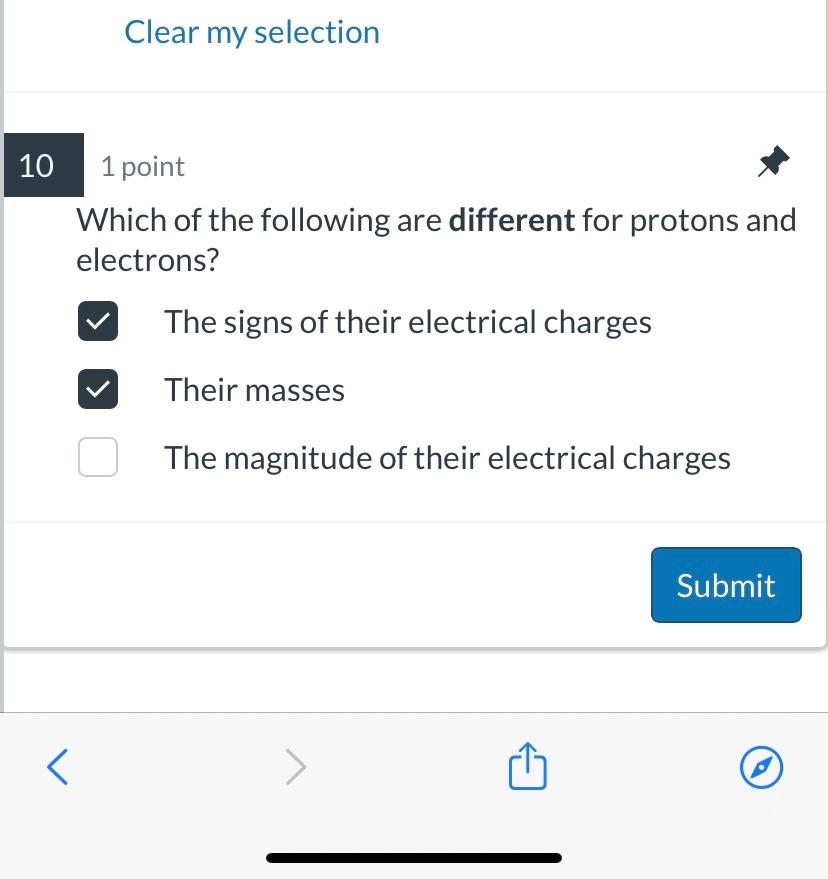
Task: Collapse navigation with the back chevron
Action: click(57, 767)
